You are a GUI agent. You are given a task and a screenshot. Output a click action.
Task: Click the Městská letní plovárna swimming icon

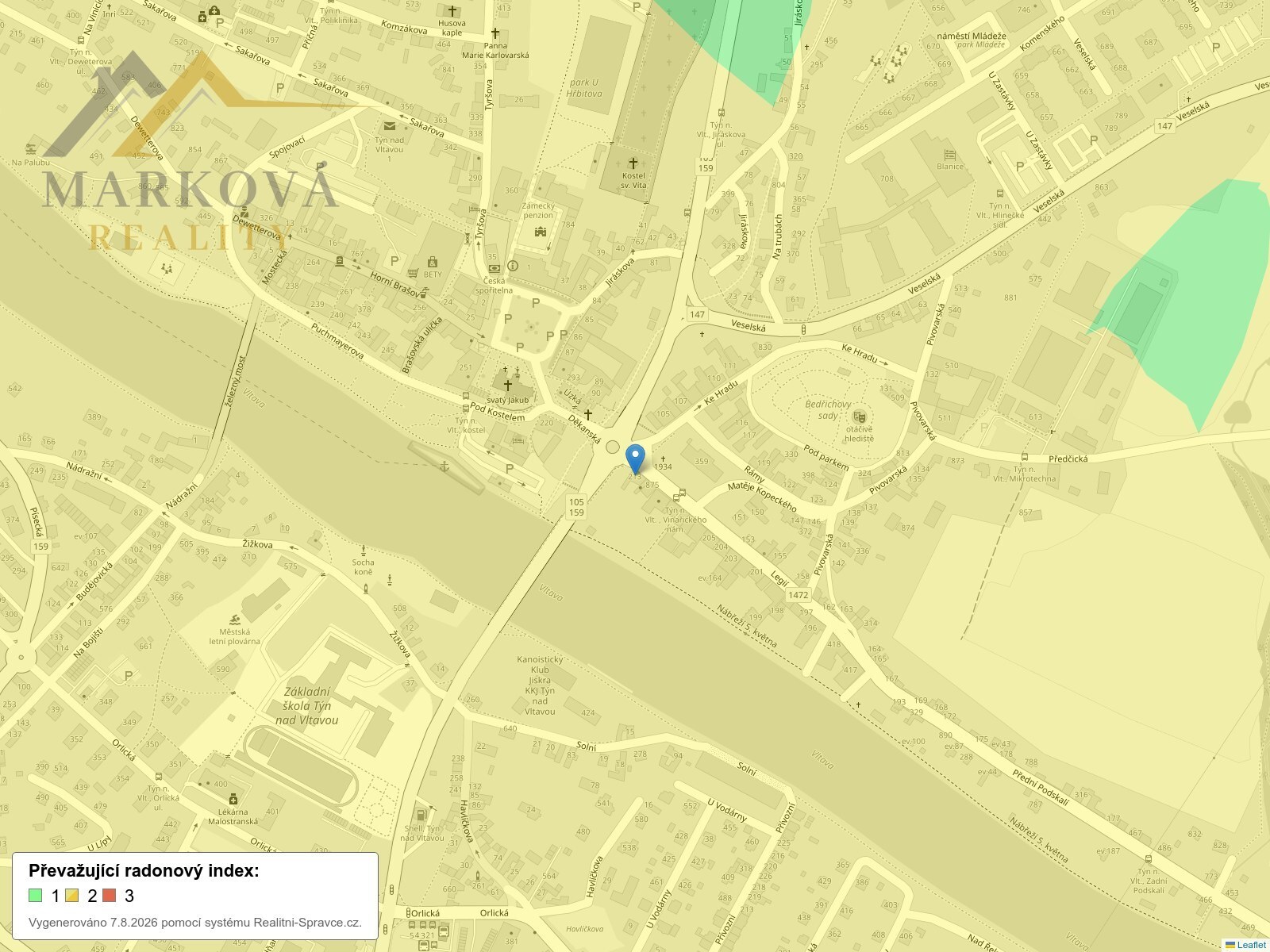pyautogui.click(x=234, y=620)
